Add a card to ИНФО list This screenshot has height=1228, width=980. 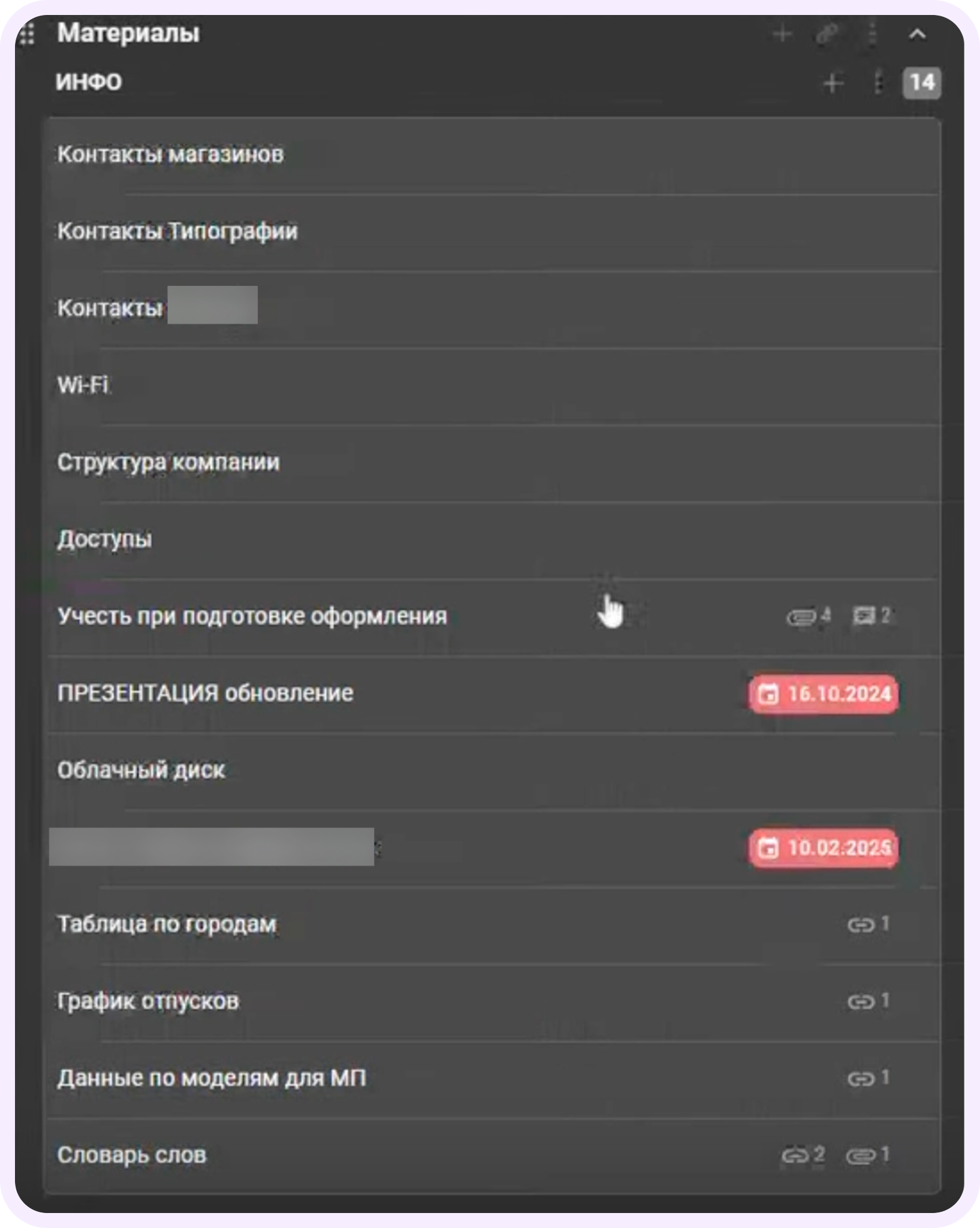pyautogui.click(x=833, y=83)
